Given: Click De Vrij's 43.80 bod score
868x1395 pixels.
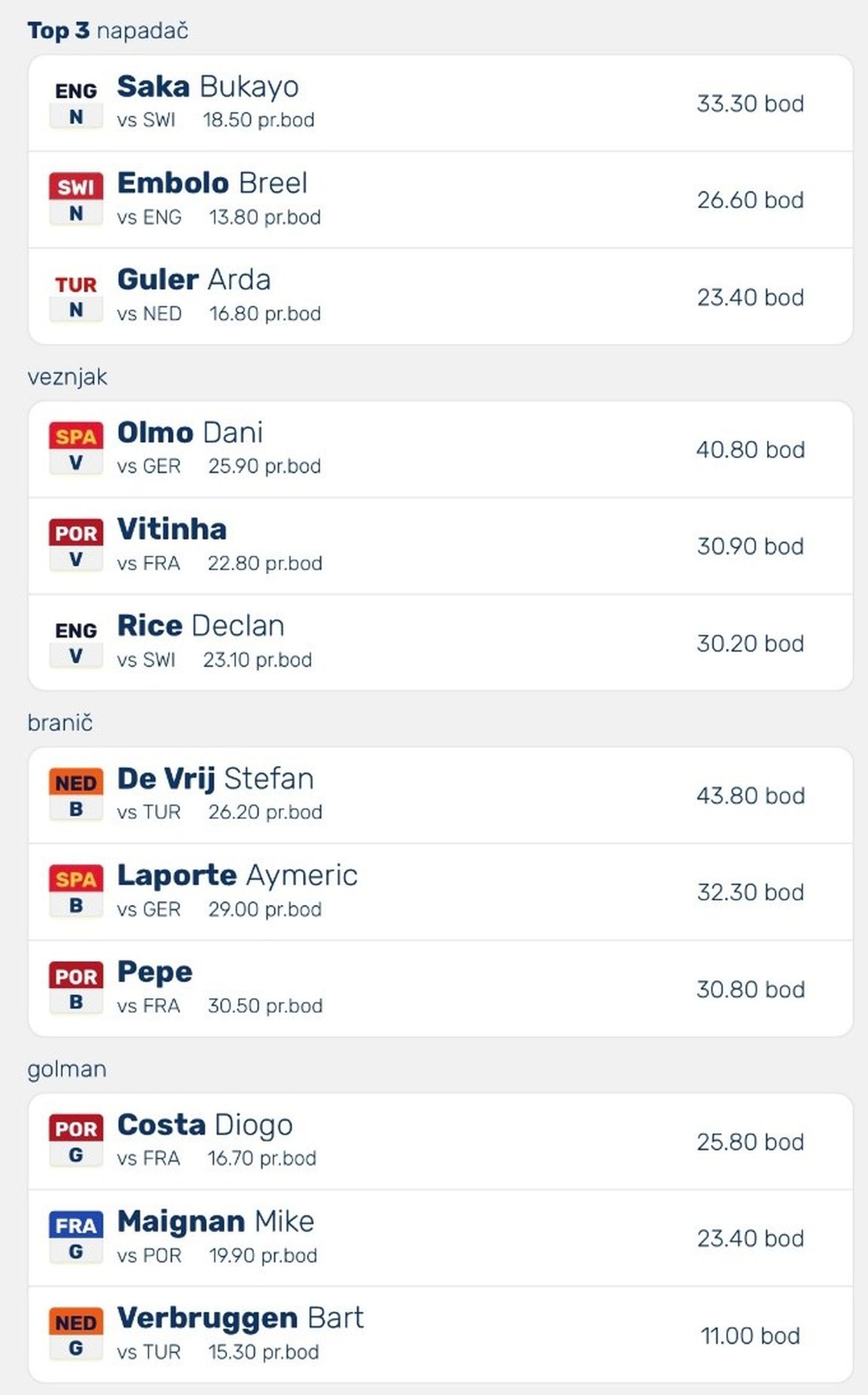Looking at the screenshot, I should [750, 796].
